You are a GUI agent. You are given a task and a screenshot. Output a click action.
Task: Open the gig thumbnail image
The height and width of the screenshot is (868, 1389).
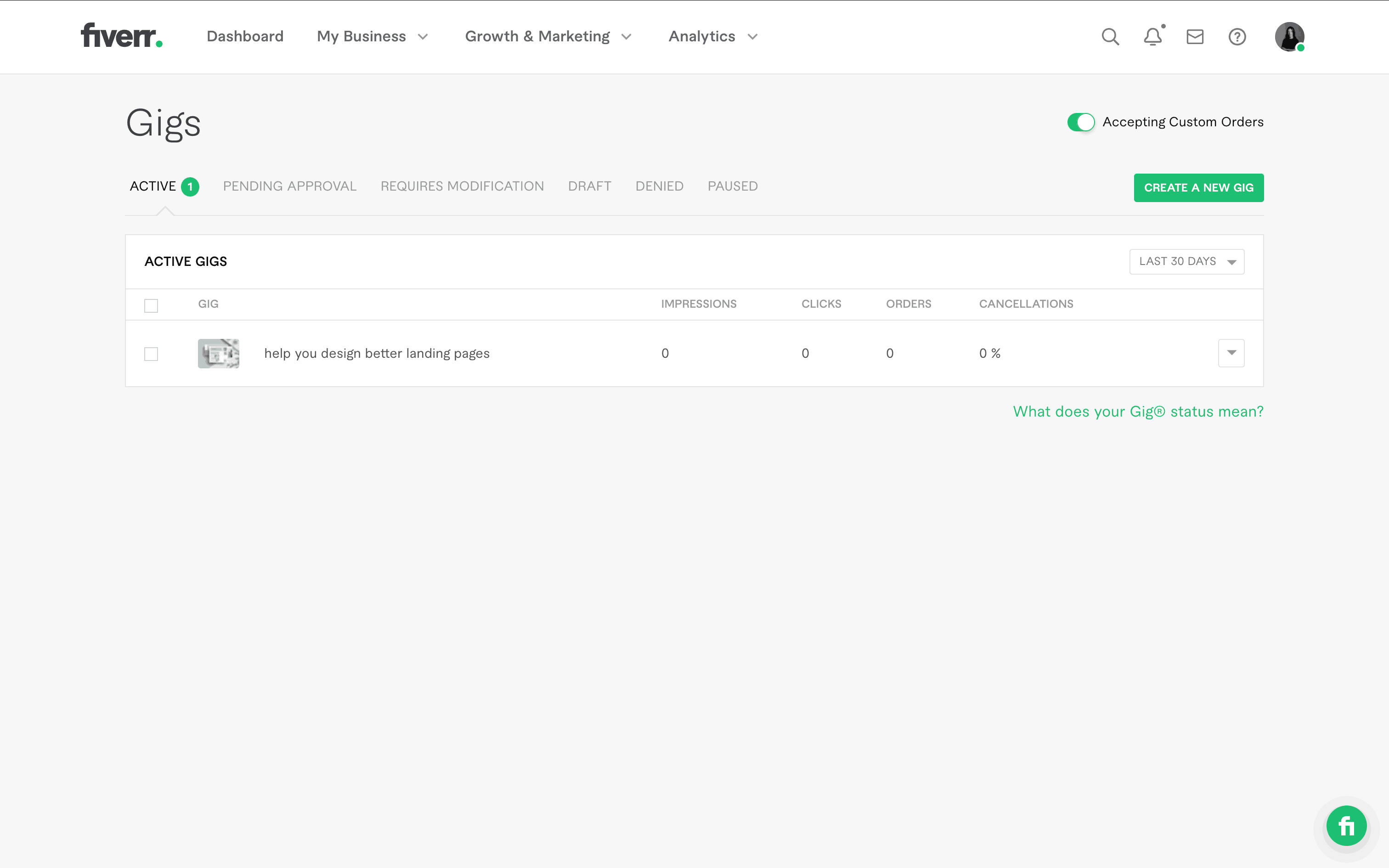[x=218, y=353]
